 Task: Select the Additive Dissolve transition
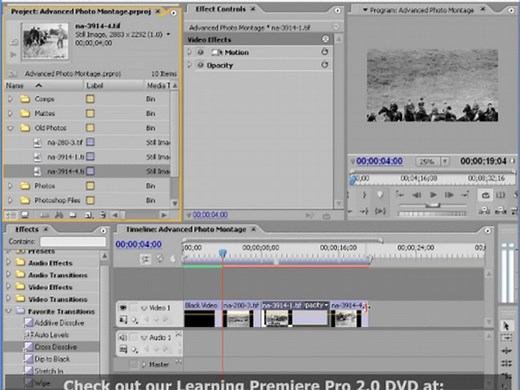click(x=54, y=323)
